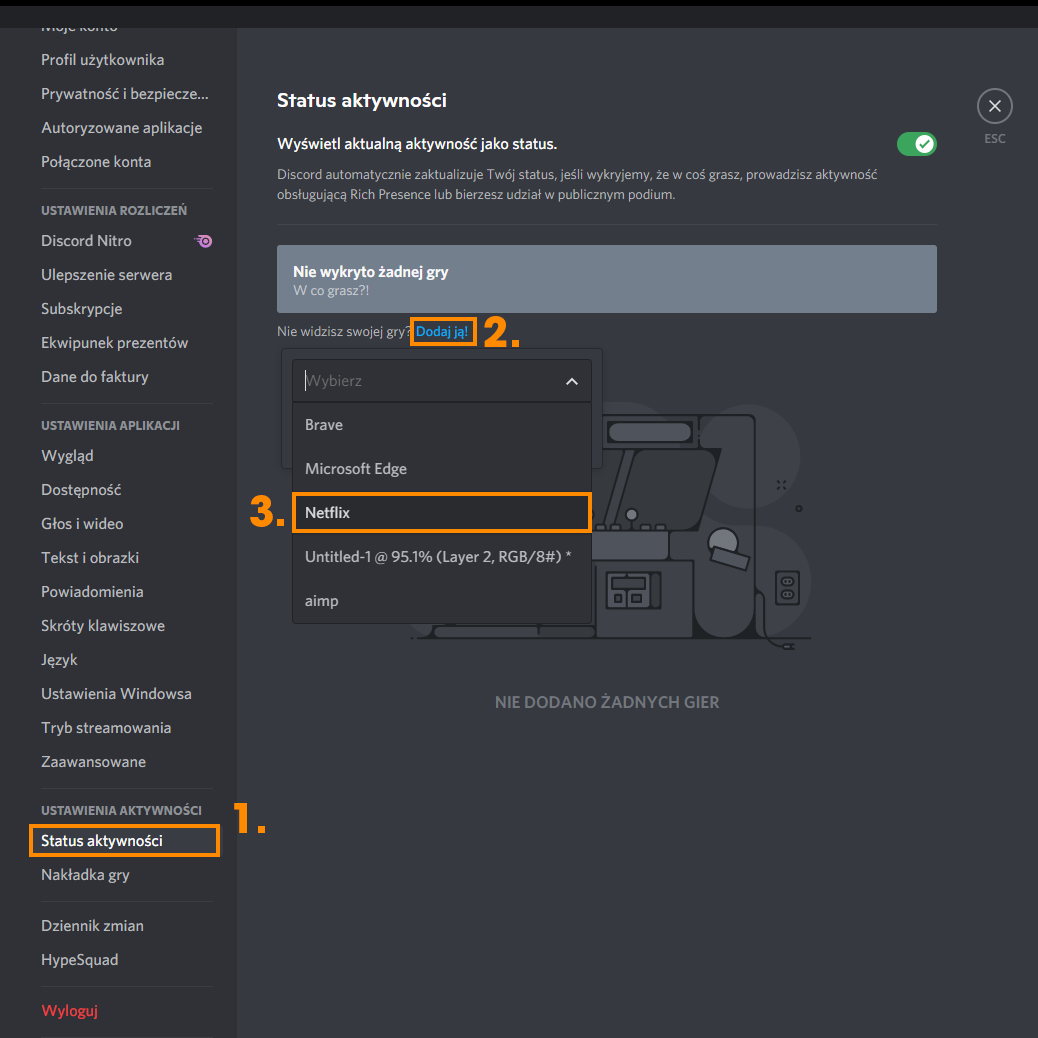
Task: Open Subskrypcje section
Action: point(81,308)
